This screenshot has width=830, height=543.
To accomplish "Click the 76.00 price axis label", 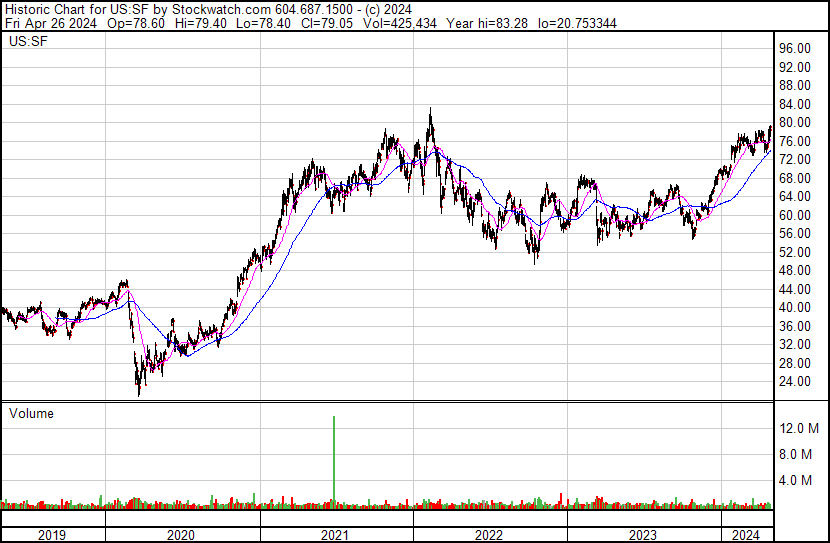I will (795, 141).
